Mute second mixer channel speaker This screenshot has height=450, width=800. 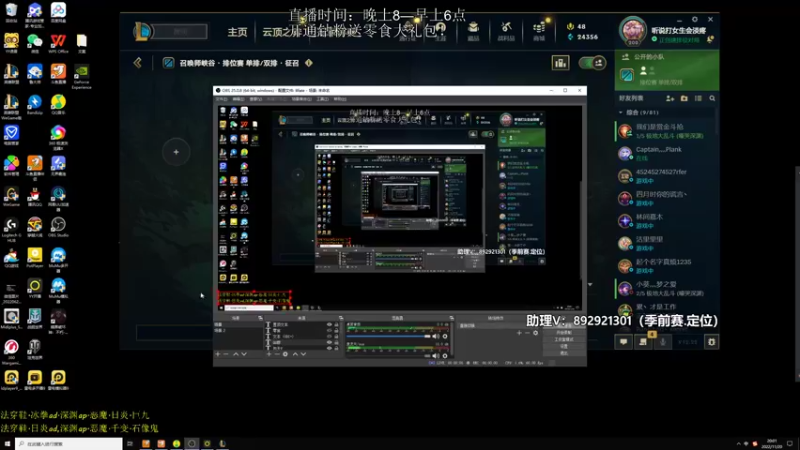pos(436,356)
